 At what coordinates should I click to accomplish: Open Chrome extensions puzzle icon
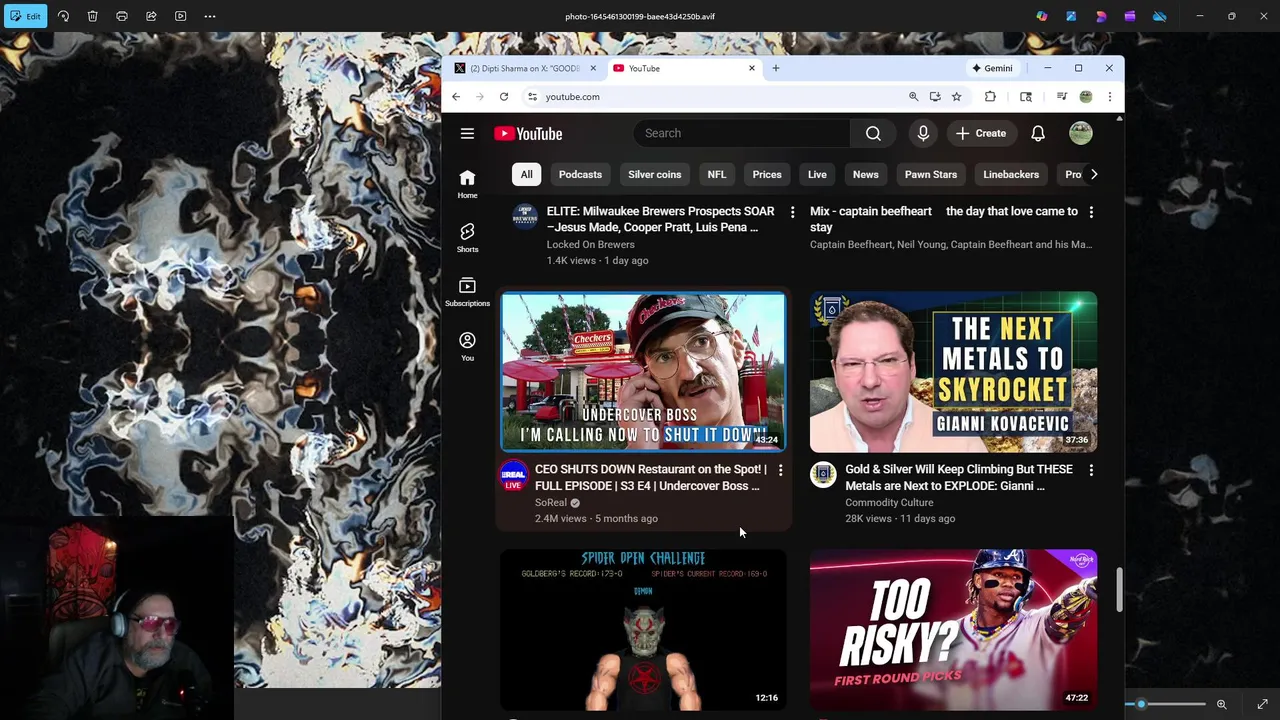coord(990,97)
